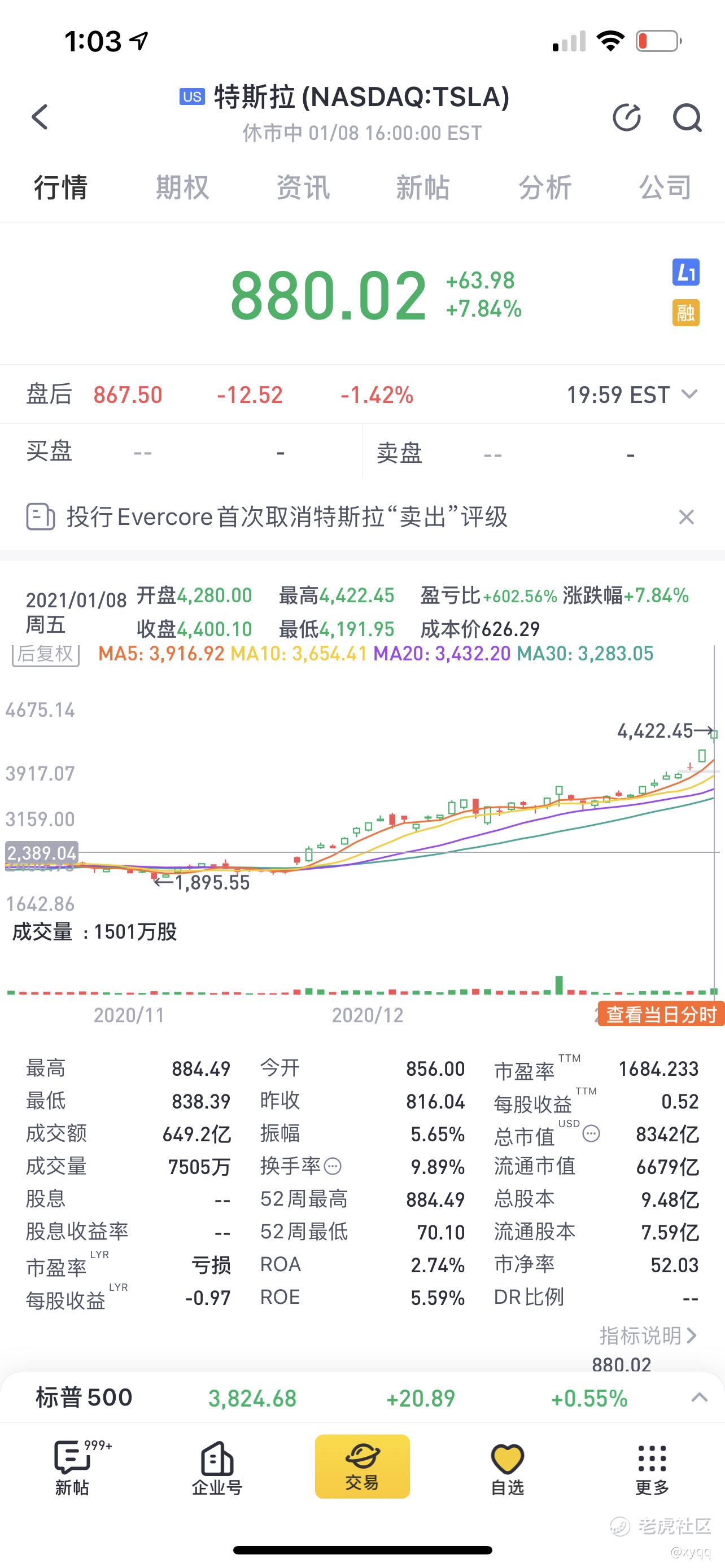725x1568 pixels.
Task: Tap the 盈亏比 +602.56% value
Action: click(521, 596)
